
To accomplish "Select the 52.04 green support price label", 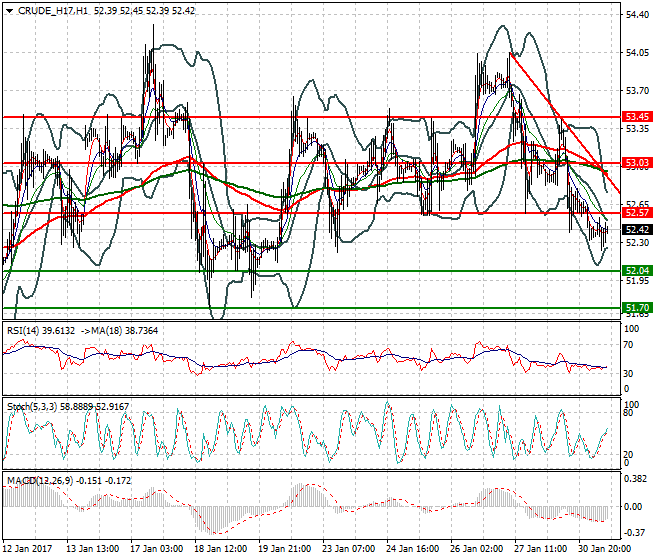I will tap(638, 270).
